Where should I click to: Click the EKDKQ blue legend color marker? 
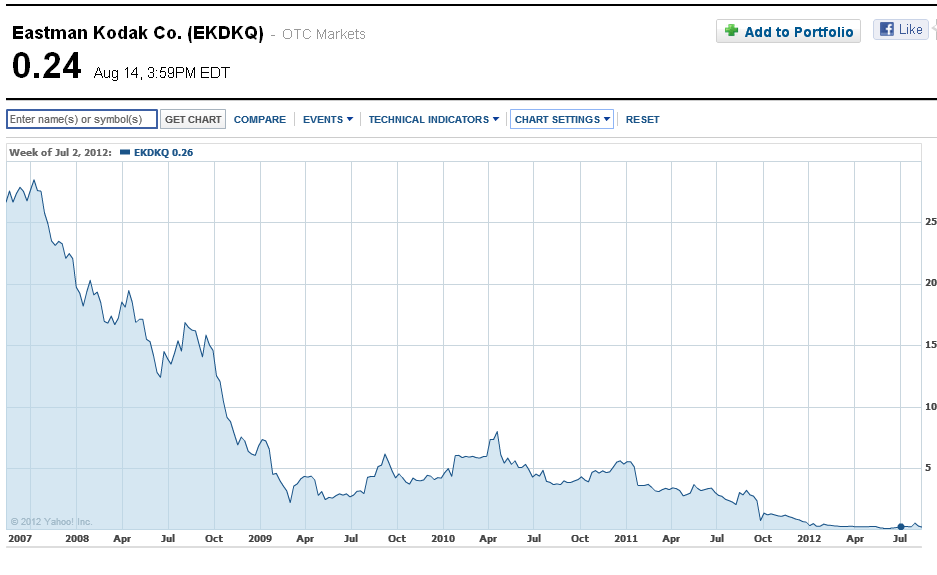coord(125,152)
